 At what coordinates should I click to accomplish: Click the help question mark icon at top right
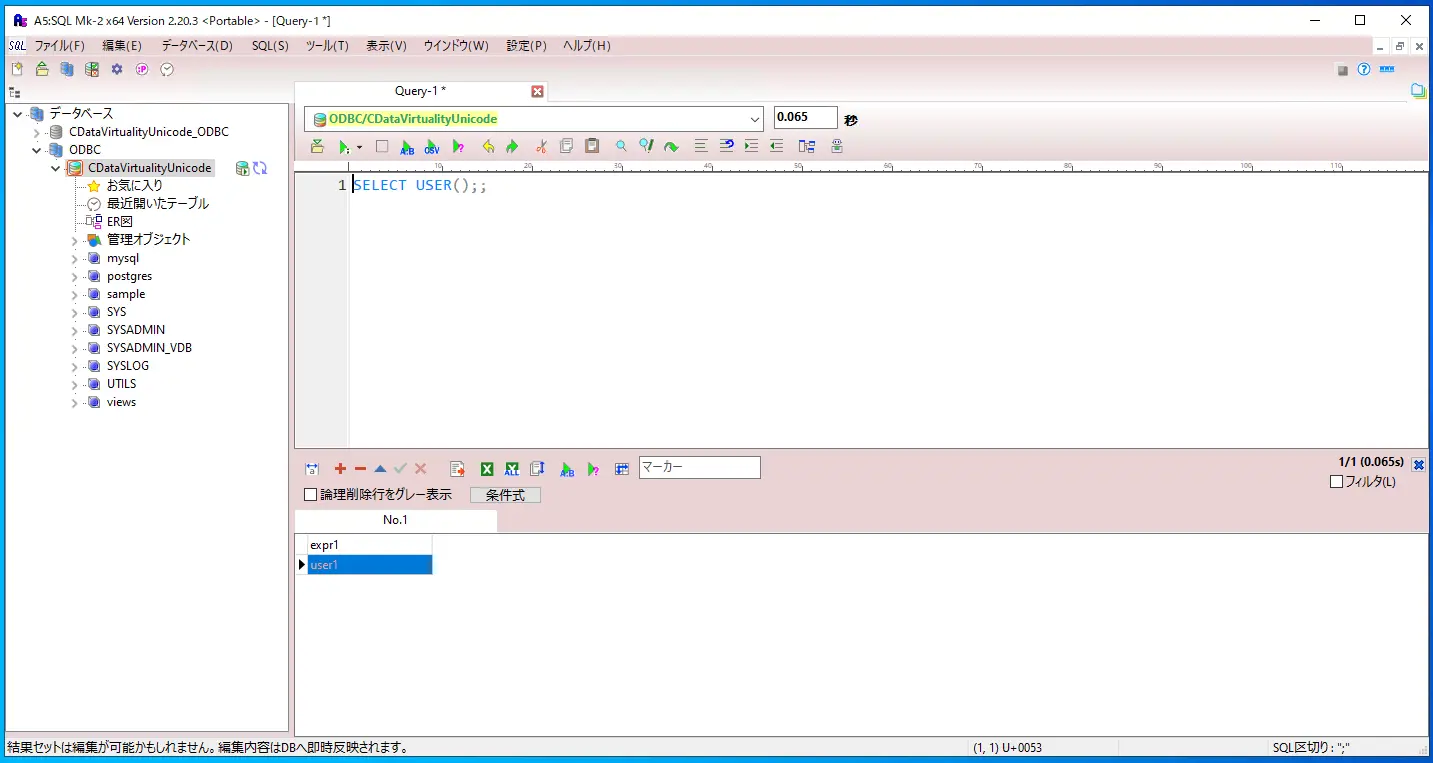[1364, 69]
